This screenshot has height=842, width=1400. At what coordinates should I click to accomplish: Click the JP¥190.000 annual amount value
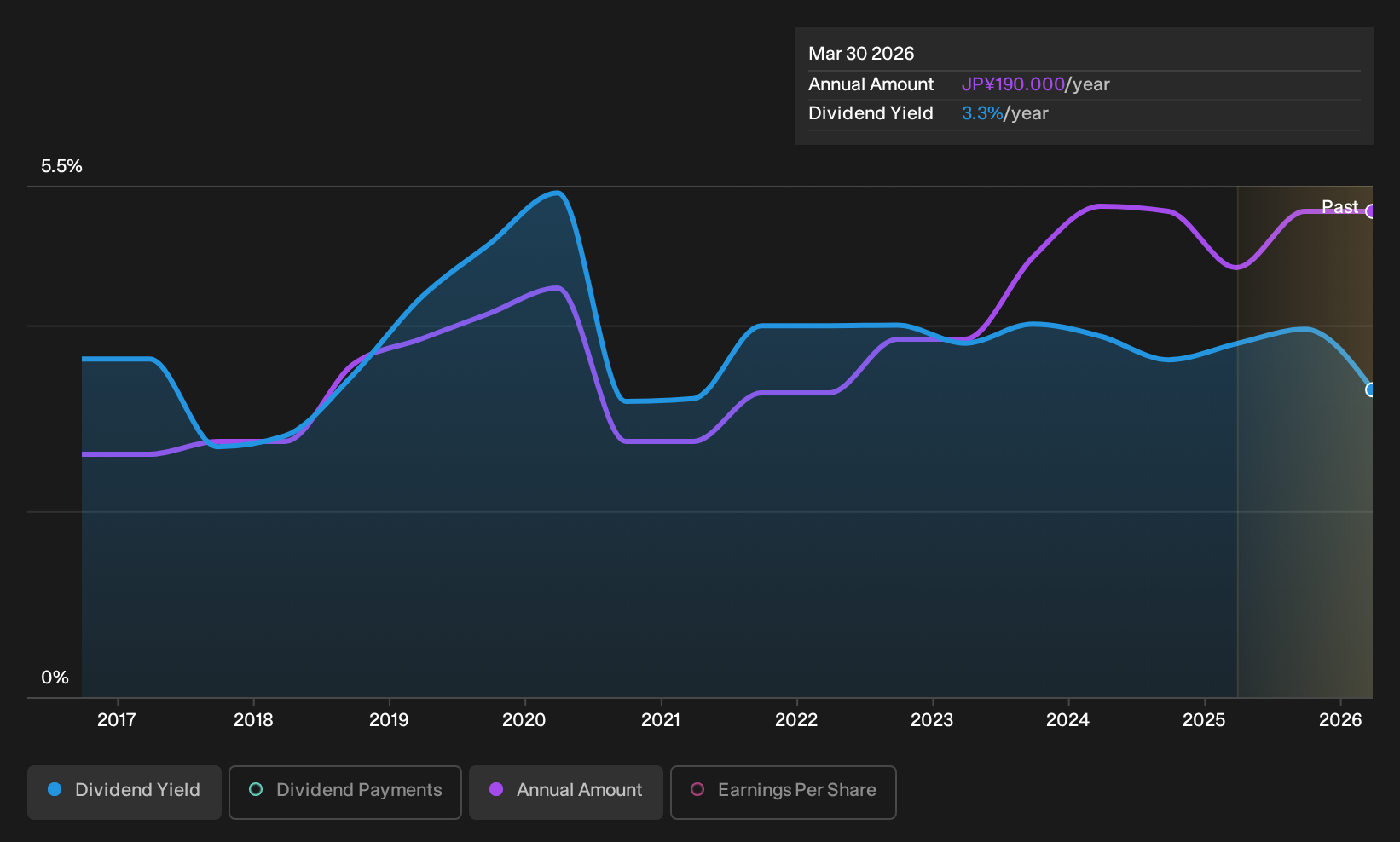click(1013, 84)
